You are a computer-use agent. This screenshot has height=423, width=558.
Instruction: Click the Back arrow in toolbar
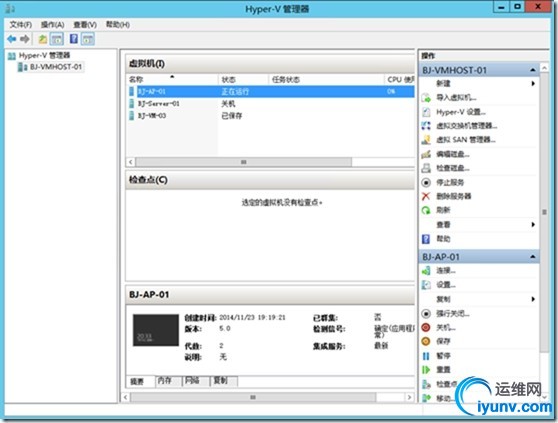click(12, 39)
